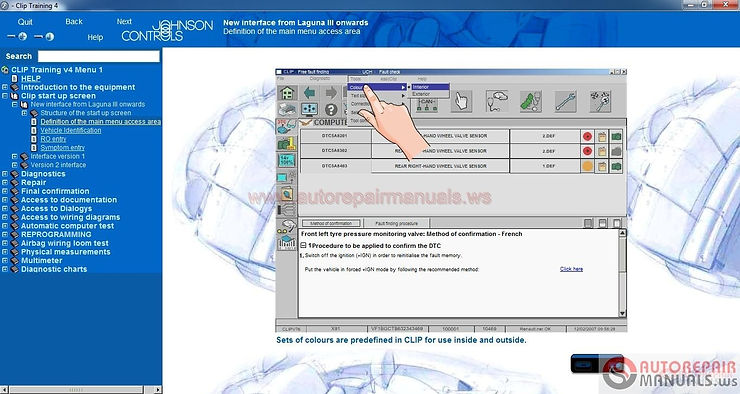Click the magnifier document sidebar icon
The width and height of the screenshot is (740, 394).
(286, 193)
